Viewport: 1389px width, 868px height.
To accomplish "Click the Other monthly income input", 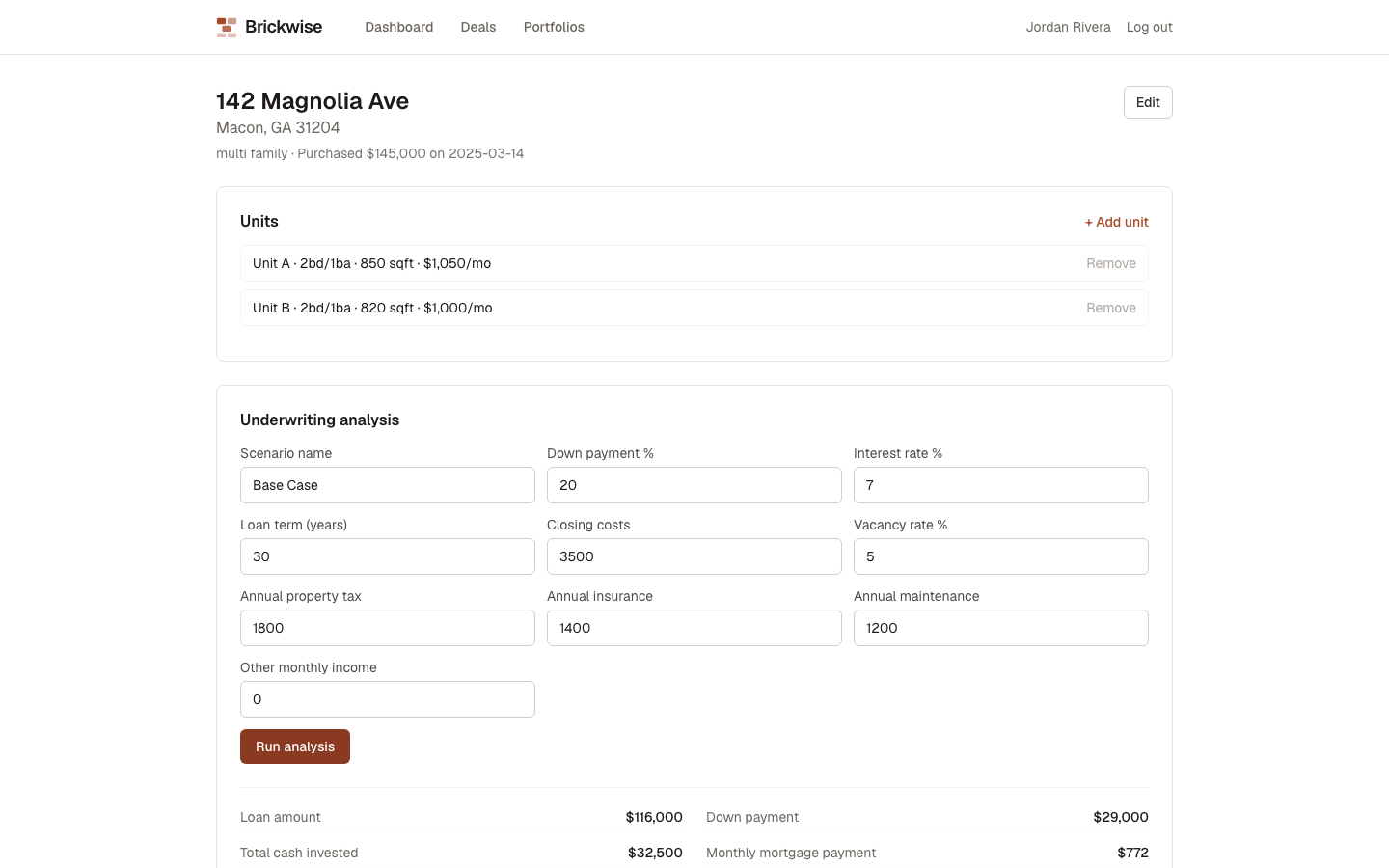I will [x=388, y=699].
